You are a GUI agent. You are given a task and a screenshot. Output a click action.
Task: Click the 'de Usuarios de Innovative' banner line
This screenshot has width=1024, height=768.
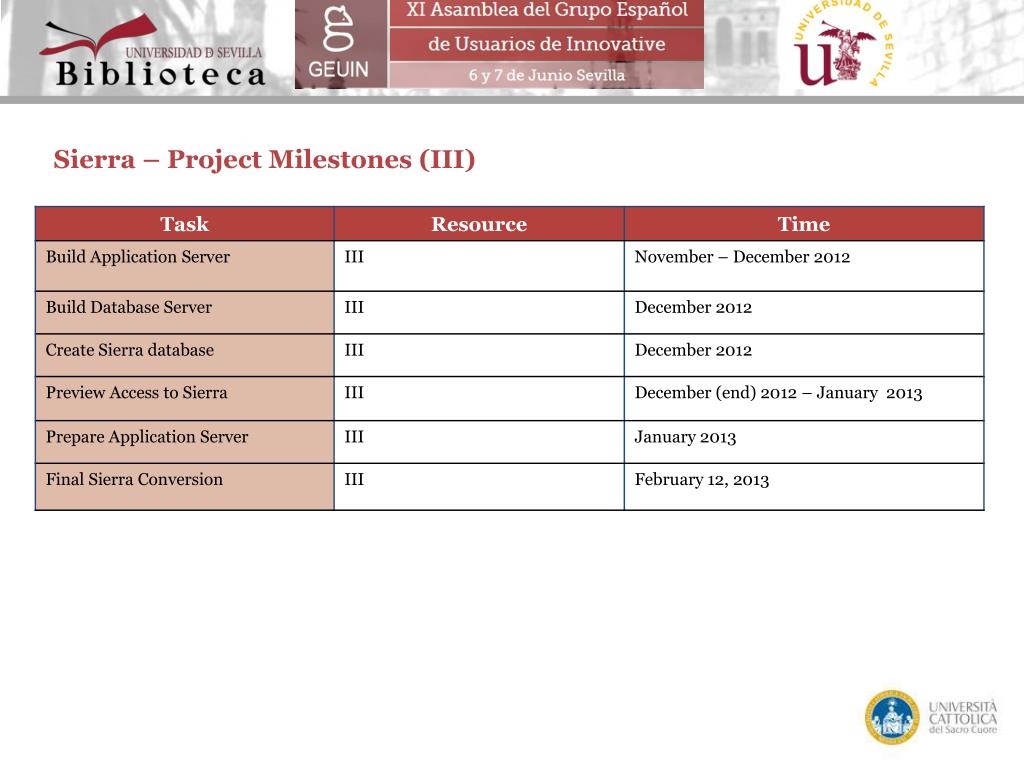[547, 44]
